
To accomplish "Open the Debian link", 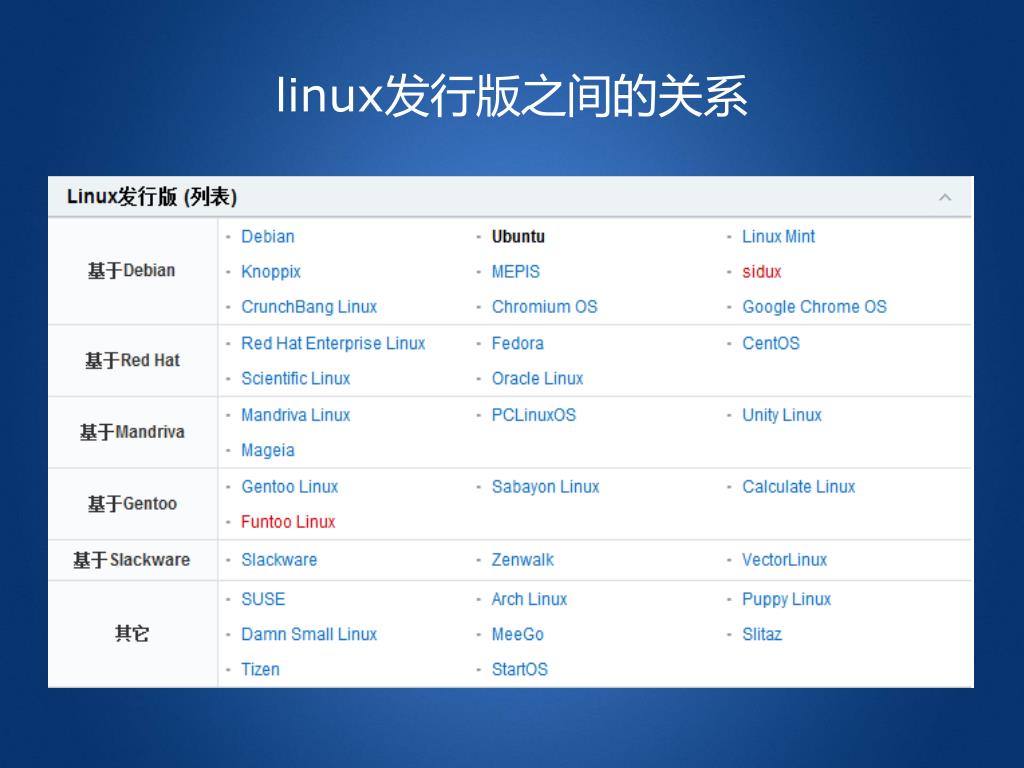I will (268, 236).
